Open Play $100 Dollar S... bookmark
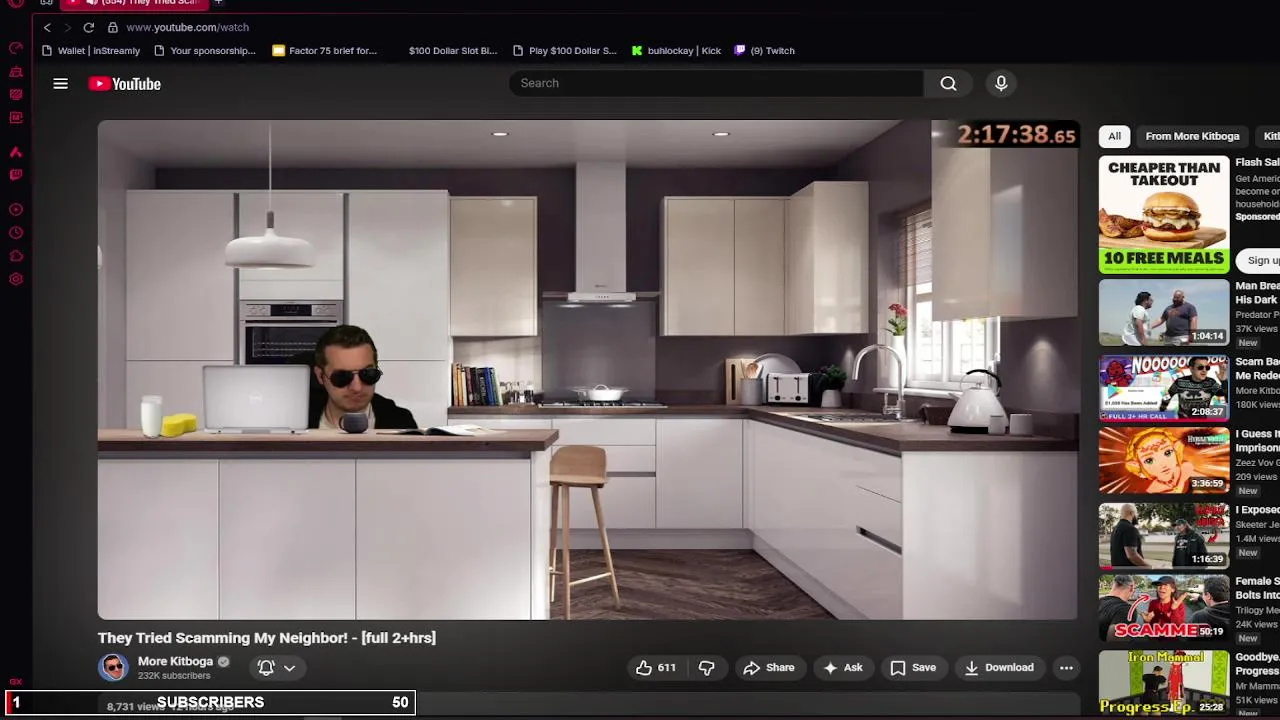The height and width of the screenshot is (720, 1280). pyautogui.click(x=564, y=50)
